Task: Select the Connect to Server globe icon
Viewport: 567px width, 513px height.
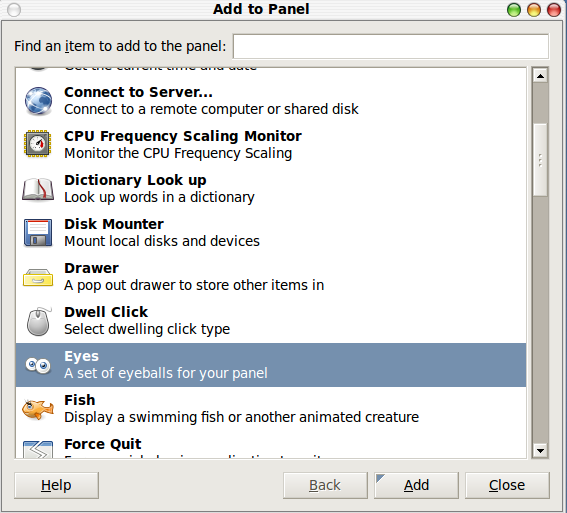Action: [x=38, y=101]
